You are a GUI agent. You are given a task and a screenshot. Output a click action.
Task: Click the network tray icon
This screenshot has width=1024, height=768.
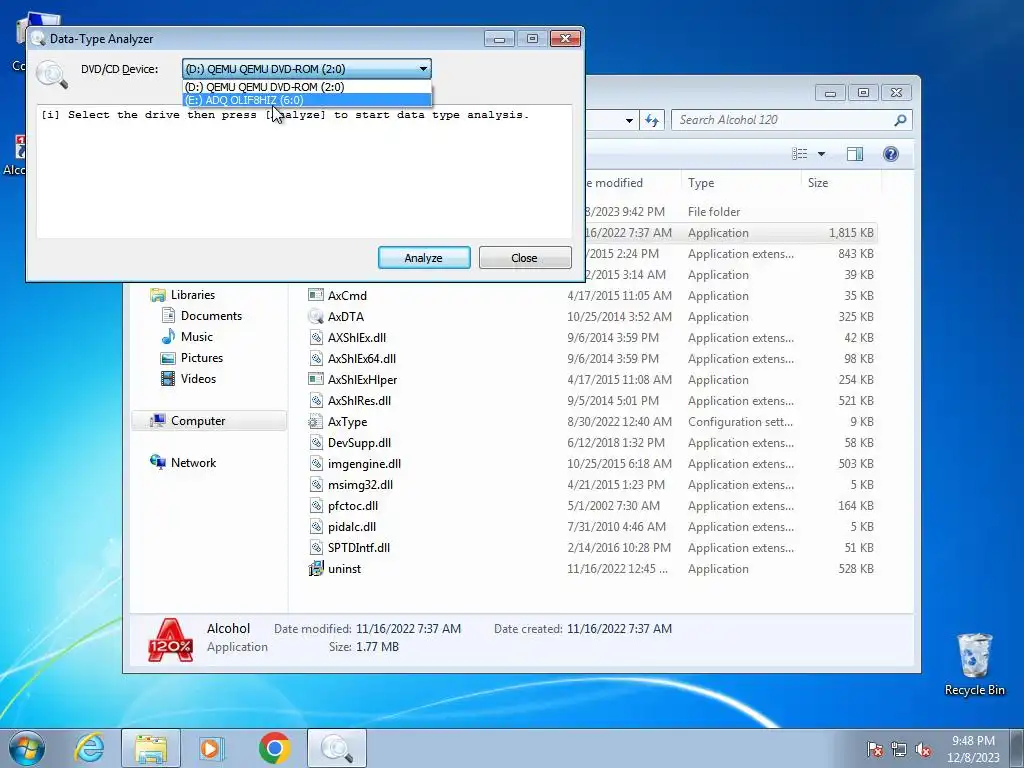point(899,749)
